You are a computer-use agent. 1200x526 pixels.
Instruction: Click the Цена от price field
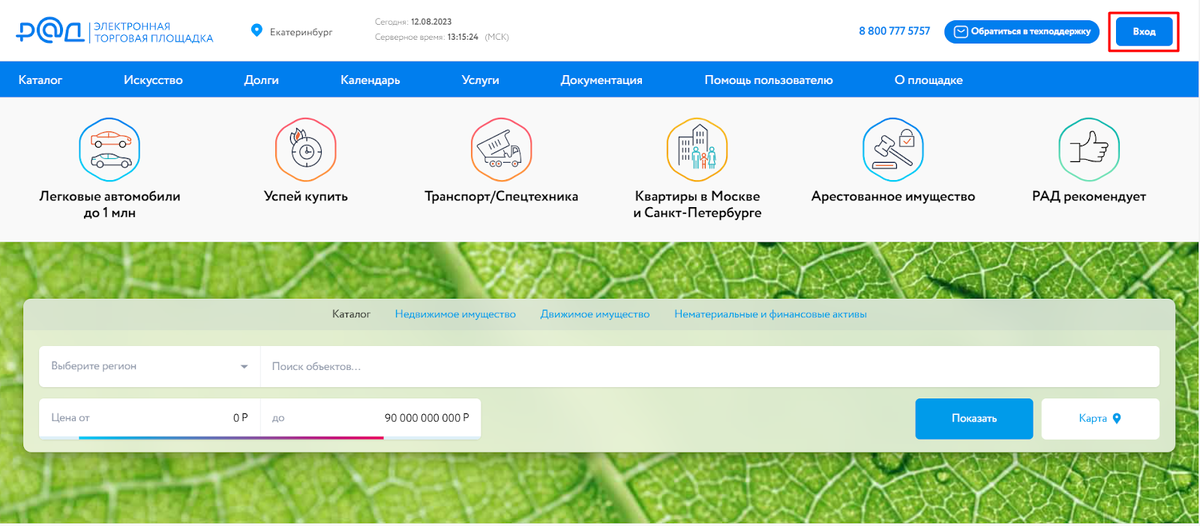click(x=149, y=418)
